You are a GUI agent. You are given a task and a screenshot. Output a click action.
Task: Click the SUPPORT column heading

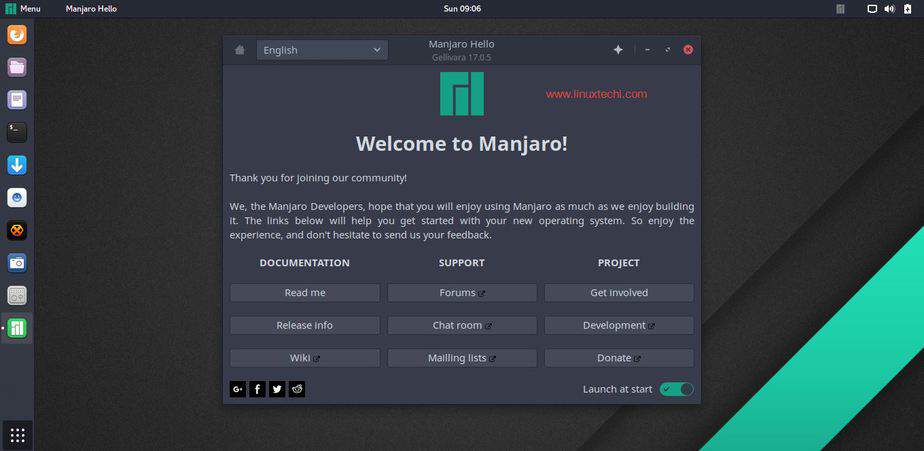tap(462, 263)
